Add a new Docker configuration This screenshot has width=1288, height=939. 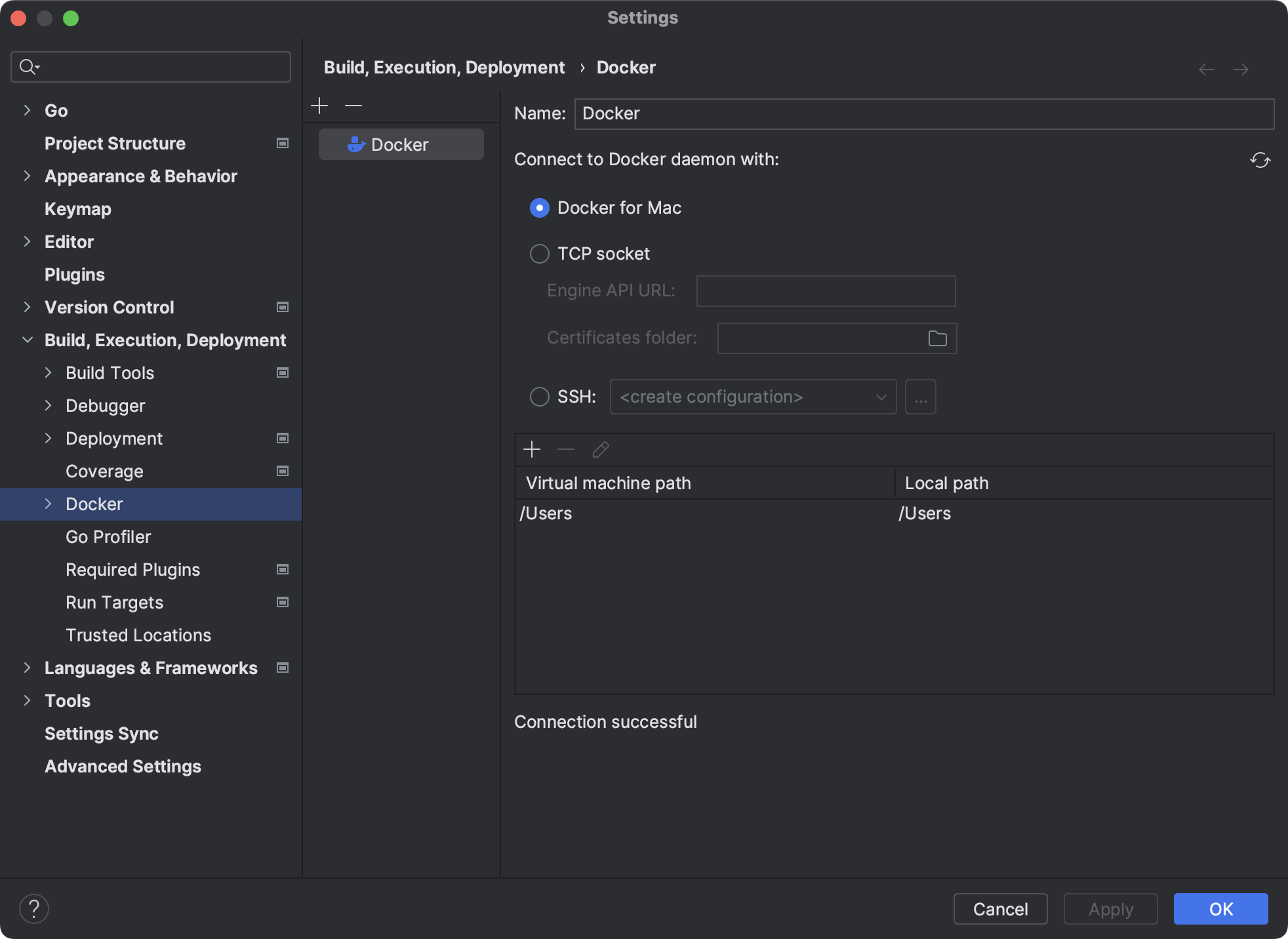[x=319, y=105]
